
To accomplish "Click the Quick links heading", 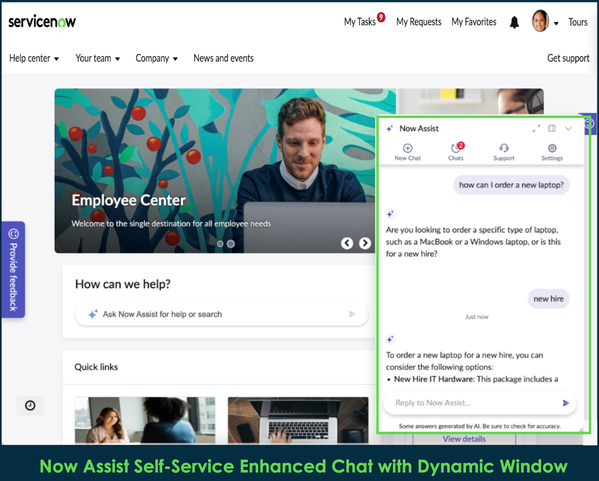I will click(x=96, y=367).
